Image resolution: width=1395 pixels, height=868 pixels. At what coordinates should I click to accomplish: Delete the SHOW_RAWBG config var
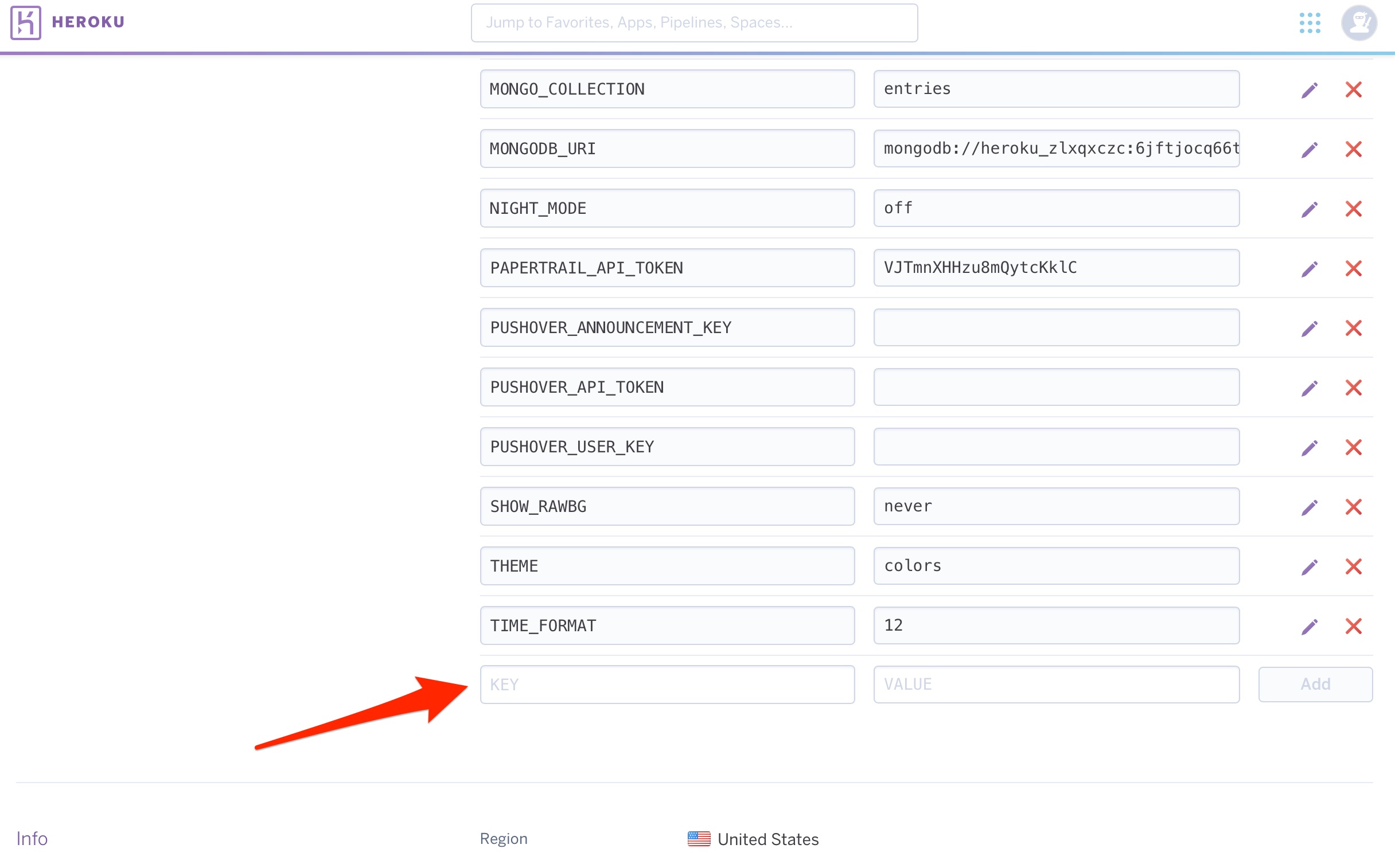tap(1353, 507)
